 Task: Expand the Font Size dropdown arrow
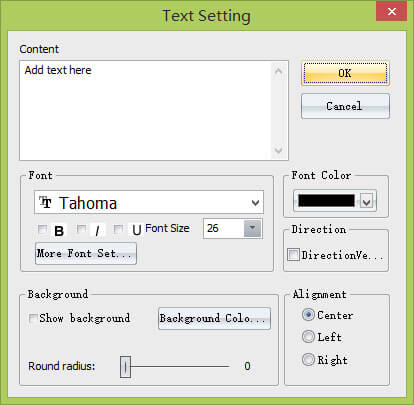(x=252, y=228)
